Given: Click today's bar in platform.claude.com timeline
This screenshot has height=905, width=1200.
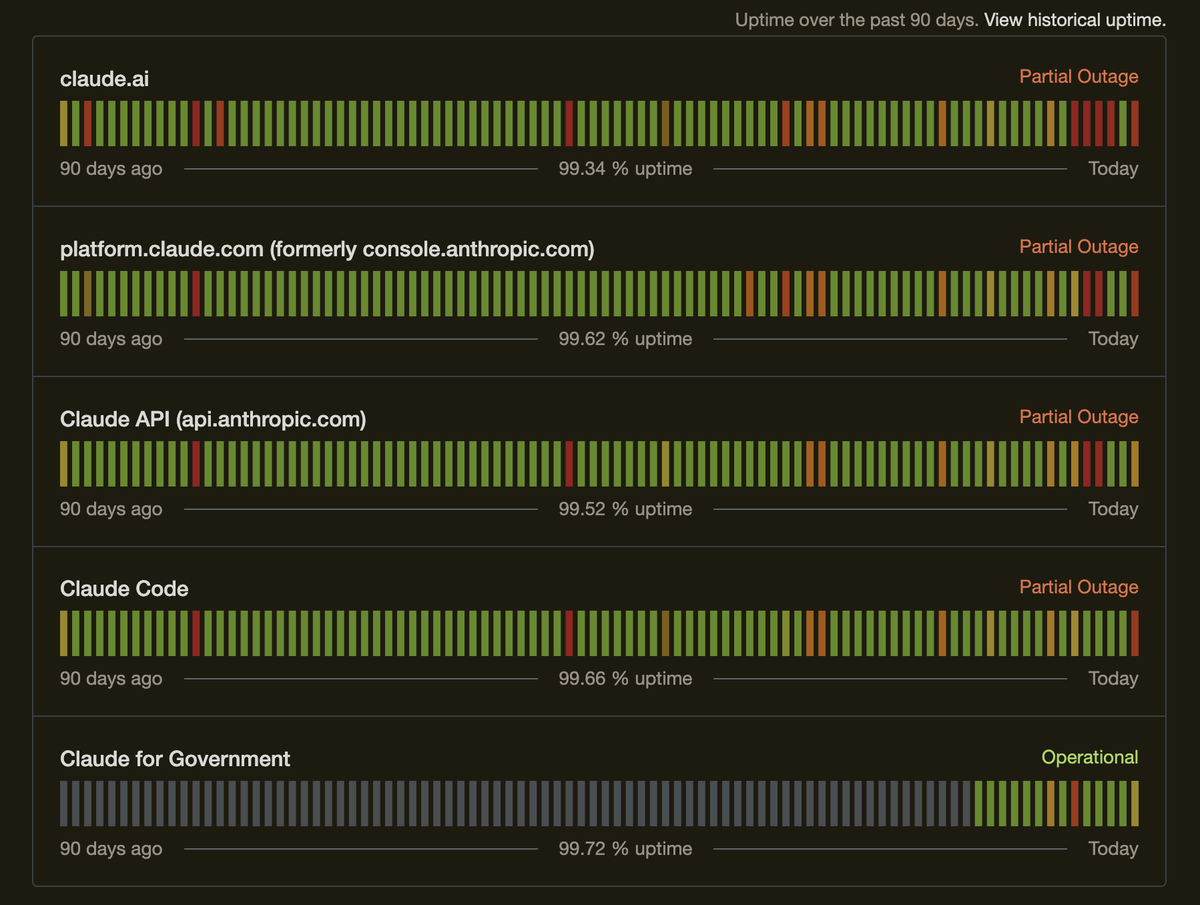Looking at the screenshot, I should [x=1135, y=294].
